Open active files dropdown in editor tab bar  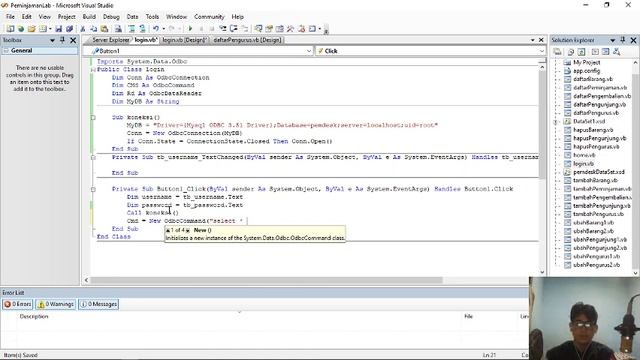pos(533,40)
